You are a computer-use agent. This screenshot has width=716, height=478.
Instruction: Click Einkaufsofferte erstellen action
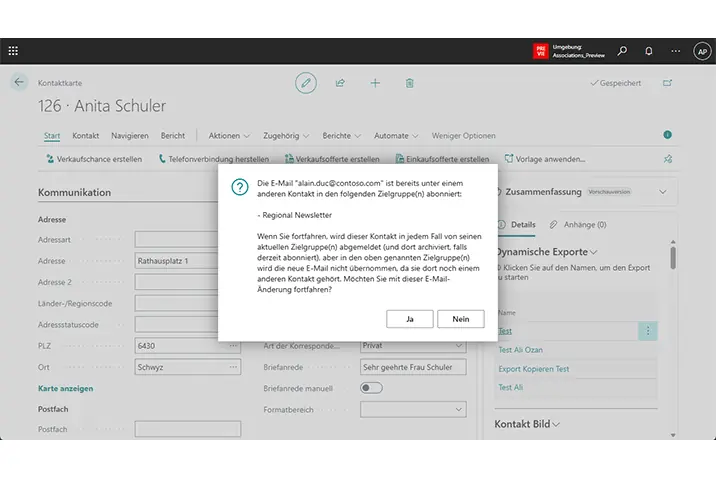pos(442,159)
